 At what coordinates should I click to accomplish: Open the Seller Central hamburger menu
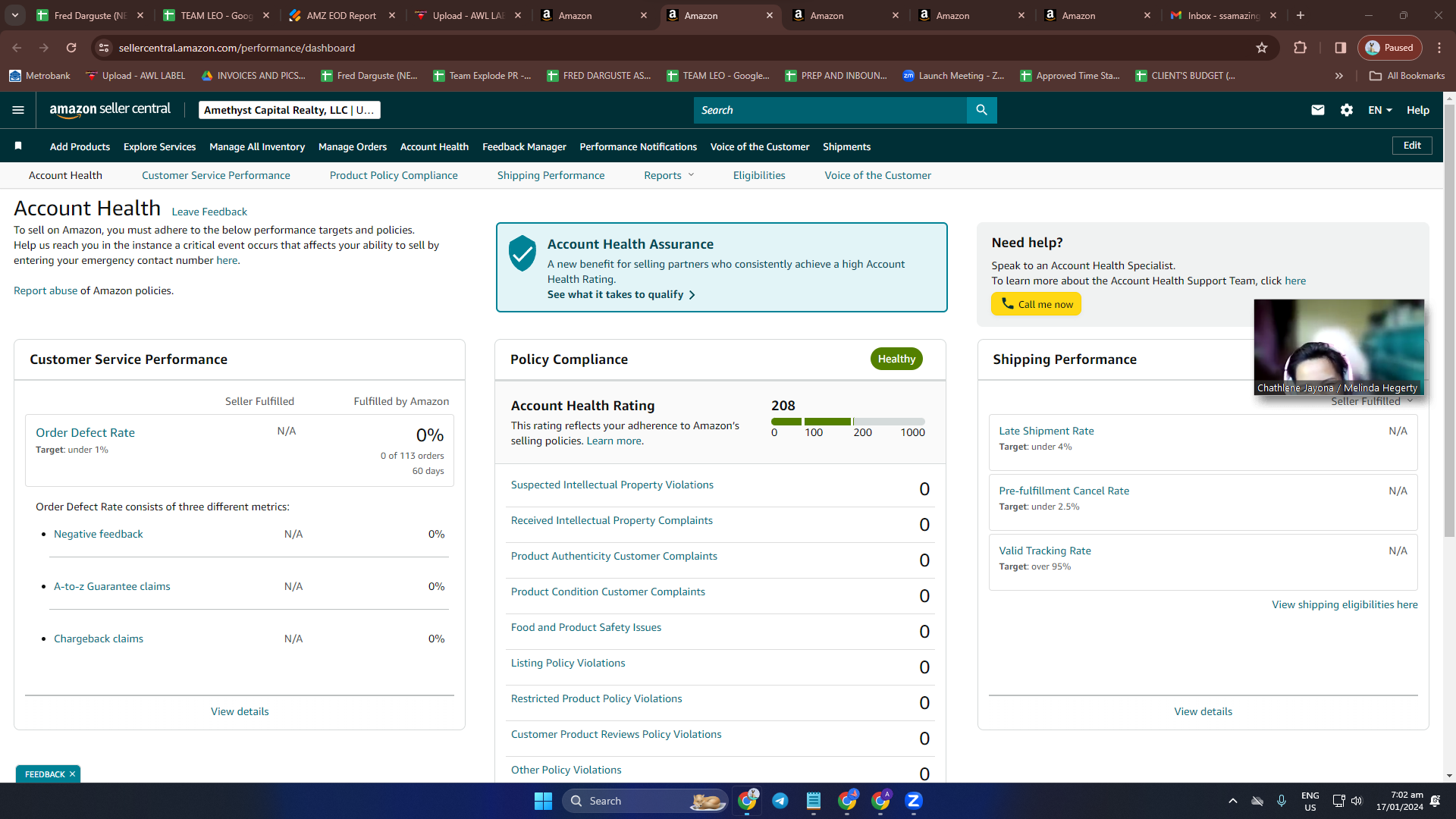coord(18,110)
